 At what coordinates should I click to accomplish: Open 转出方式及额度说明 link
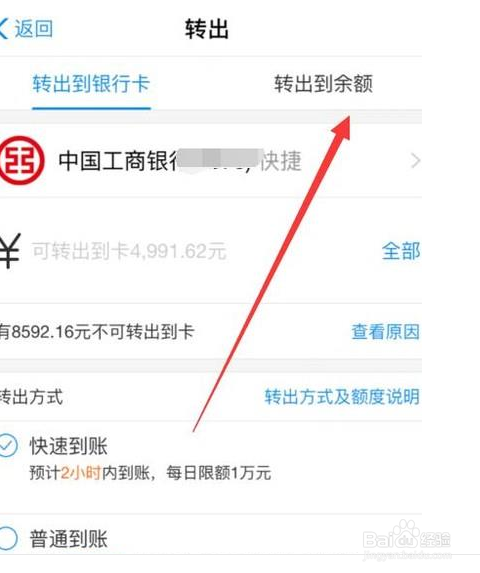click(342, 397)
